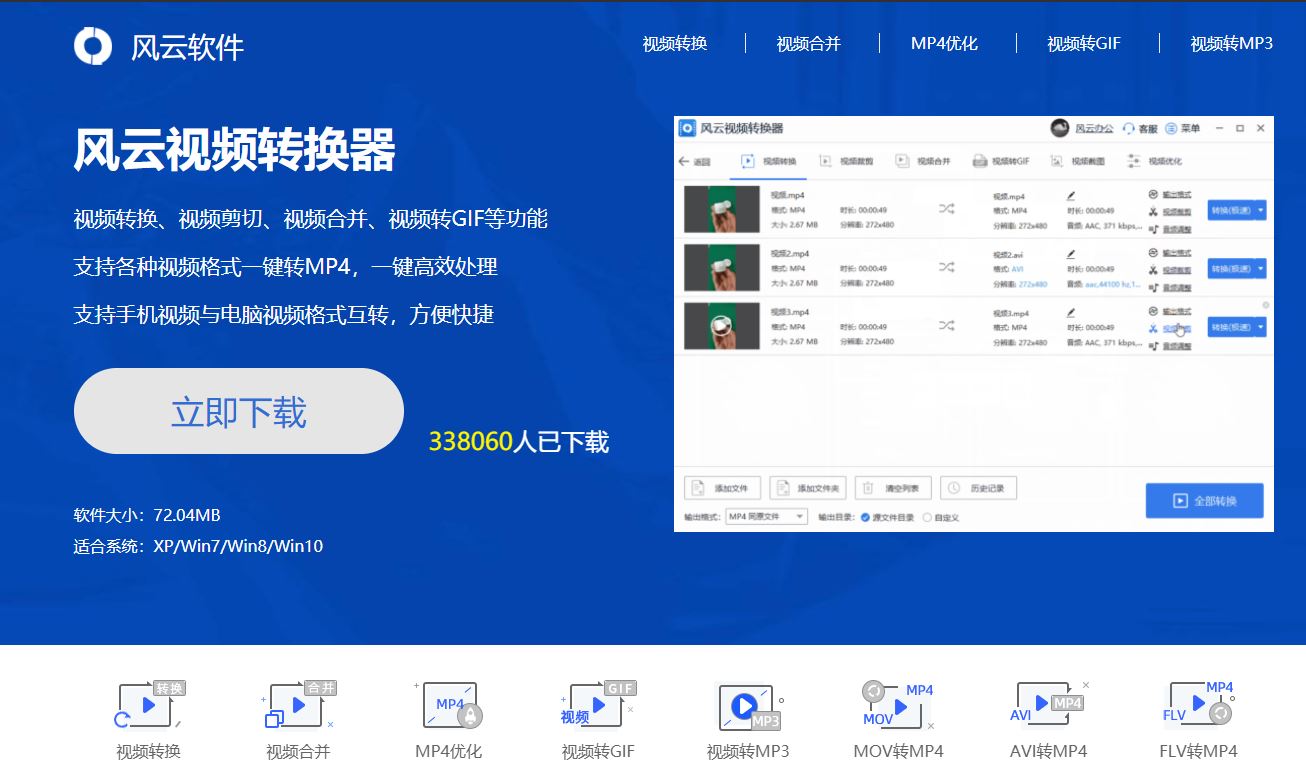
Task: Switch to the 视频合并 tab inside the app
Action: tap(922, 161)
